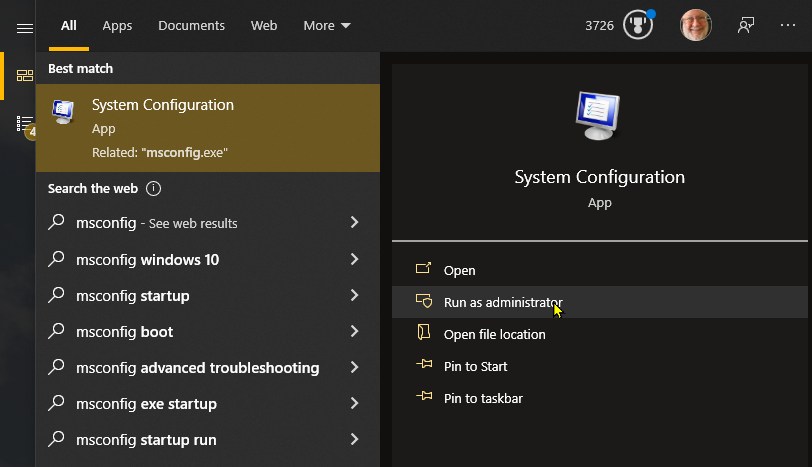Click the Open window icon
Viewport: 812px width, 467px height.
424,268
